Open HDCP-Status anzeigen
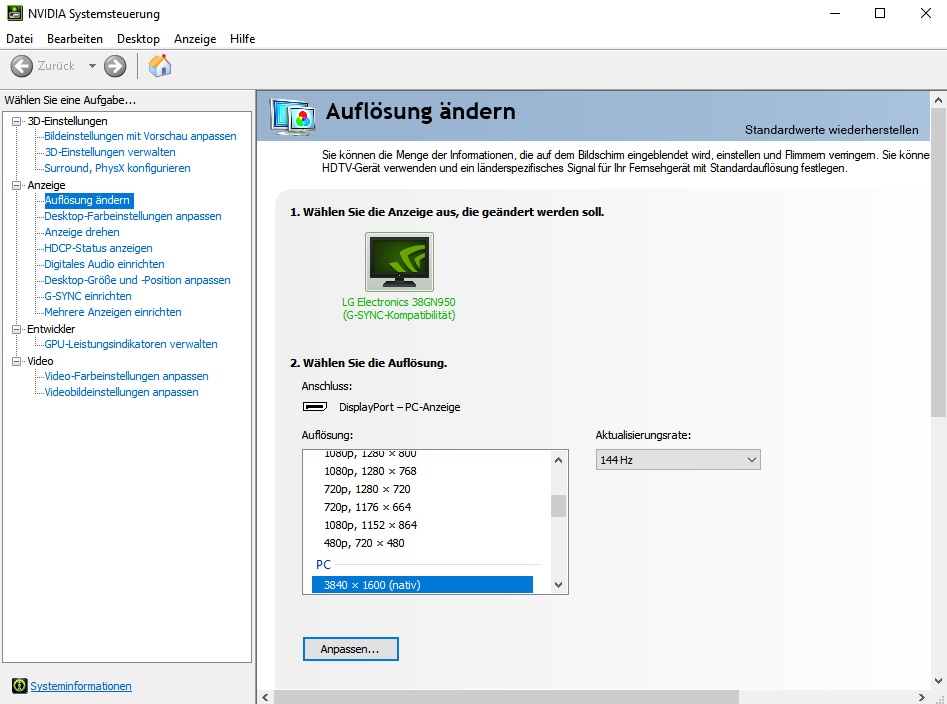Screen dimensions: 947x704 click(x=98, y=248)
